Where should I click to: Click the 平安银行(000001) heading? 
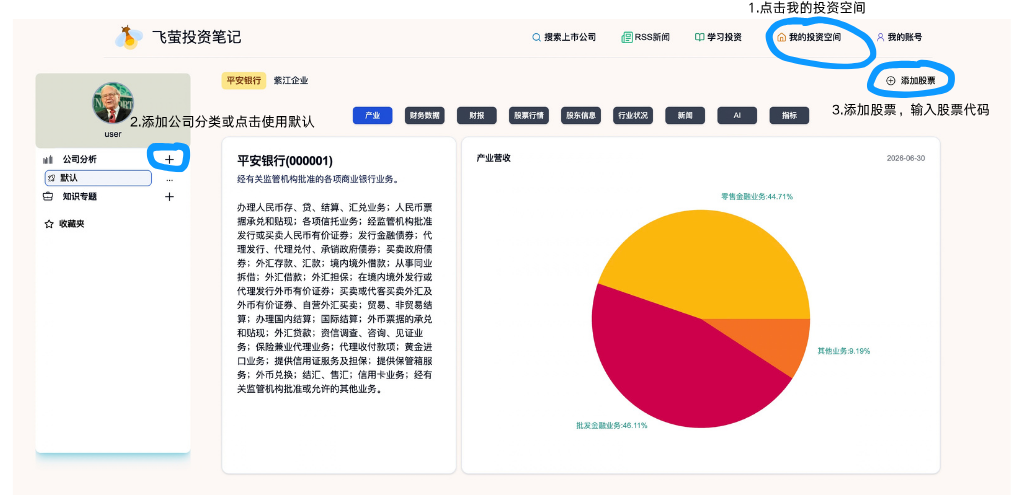pyautogui.click(x=285, y=161)
